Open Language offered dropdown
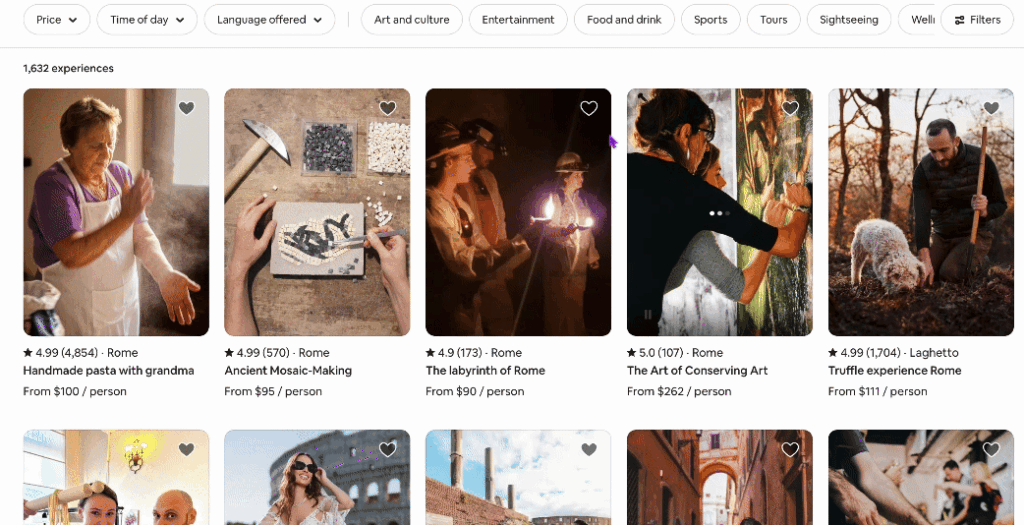This screenshot has width=1024, height=525. tap(270, 20)
